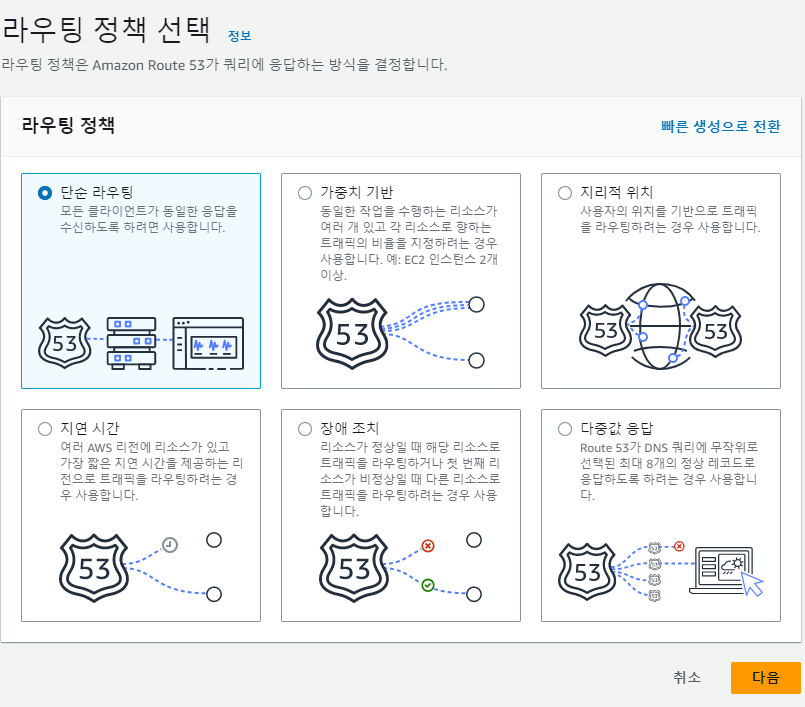
Task: Click the 지리적 위치 description text
Action: (x=670, y=219)
